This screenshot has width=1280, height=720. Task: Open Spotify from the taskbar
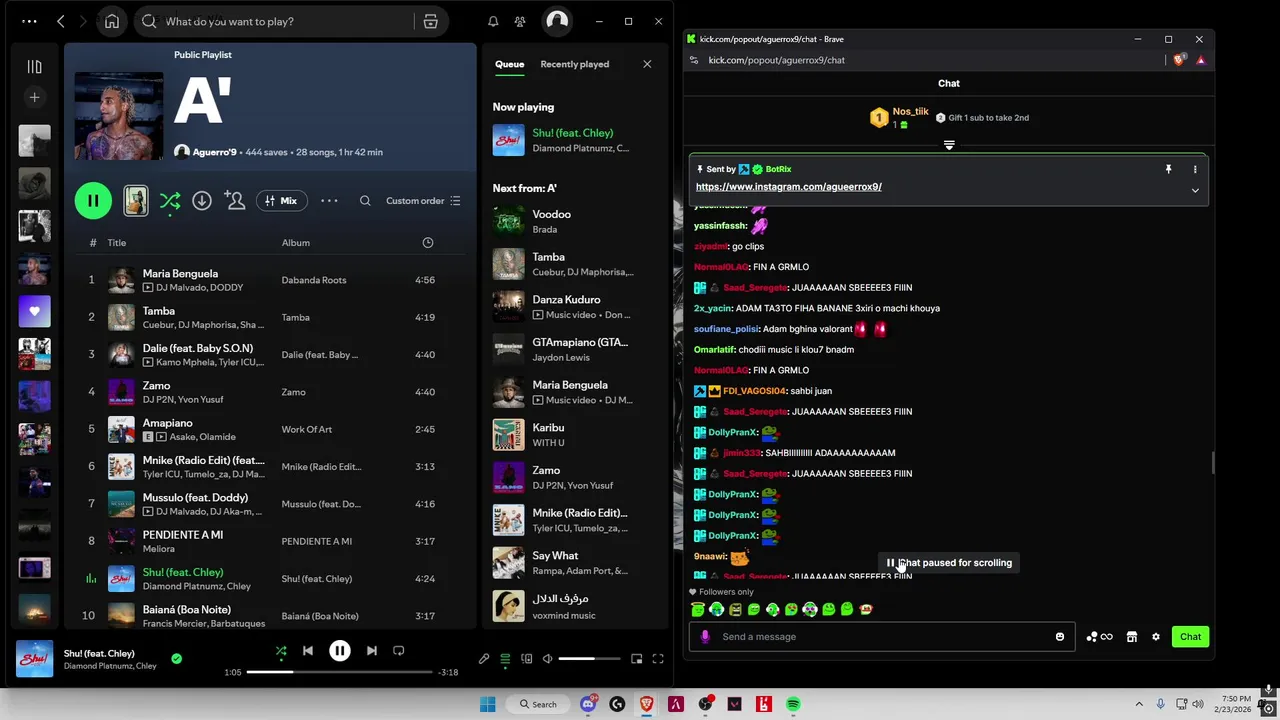click(x=793, y=704)
